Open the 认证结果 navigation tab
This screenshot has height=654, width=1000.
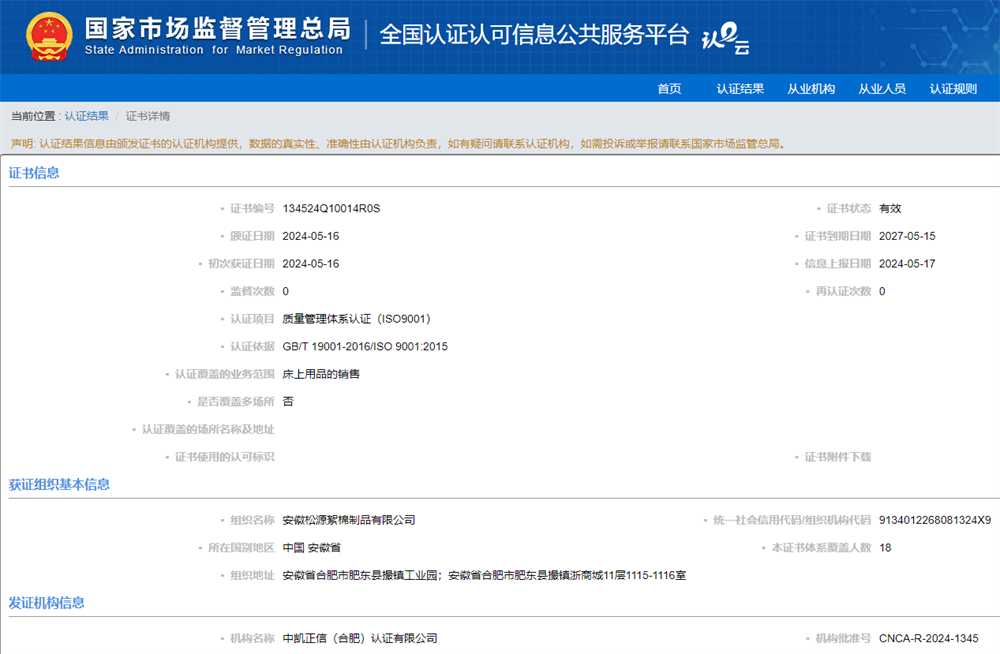pyautogui.click(x=740, y=89)
